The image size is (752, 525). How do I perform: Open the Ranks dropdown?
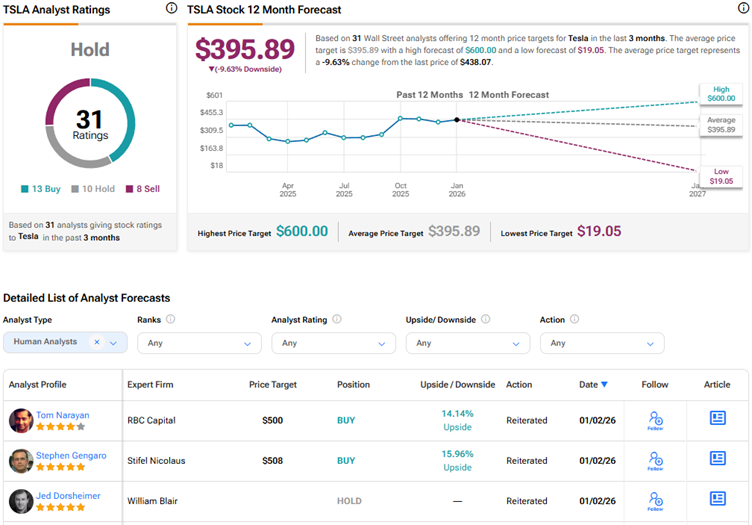pos(198,343)
